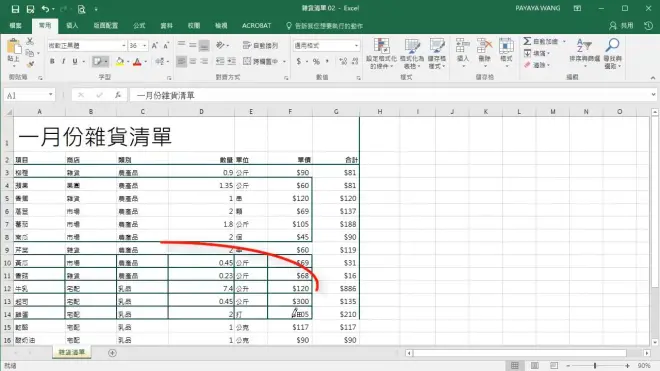Switch to ACROBAT tab

tap(256, 26)
